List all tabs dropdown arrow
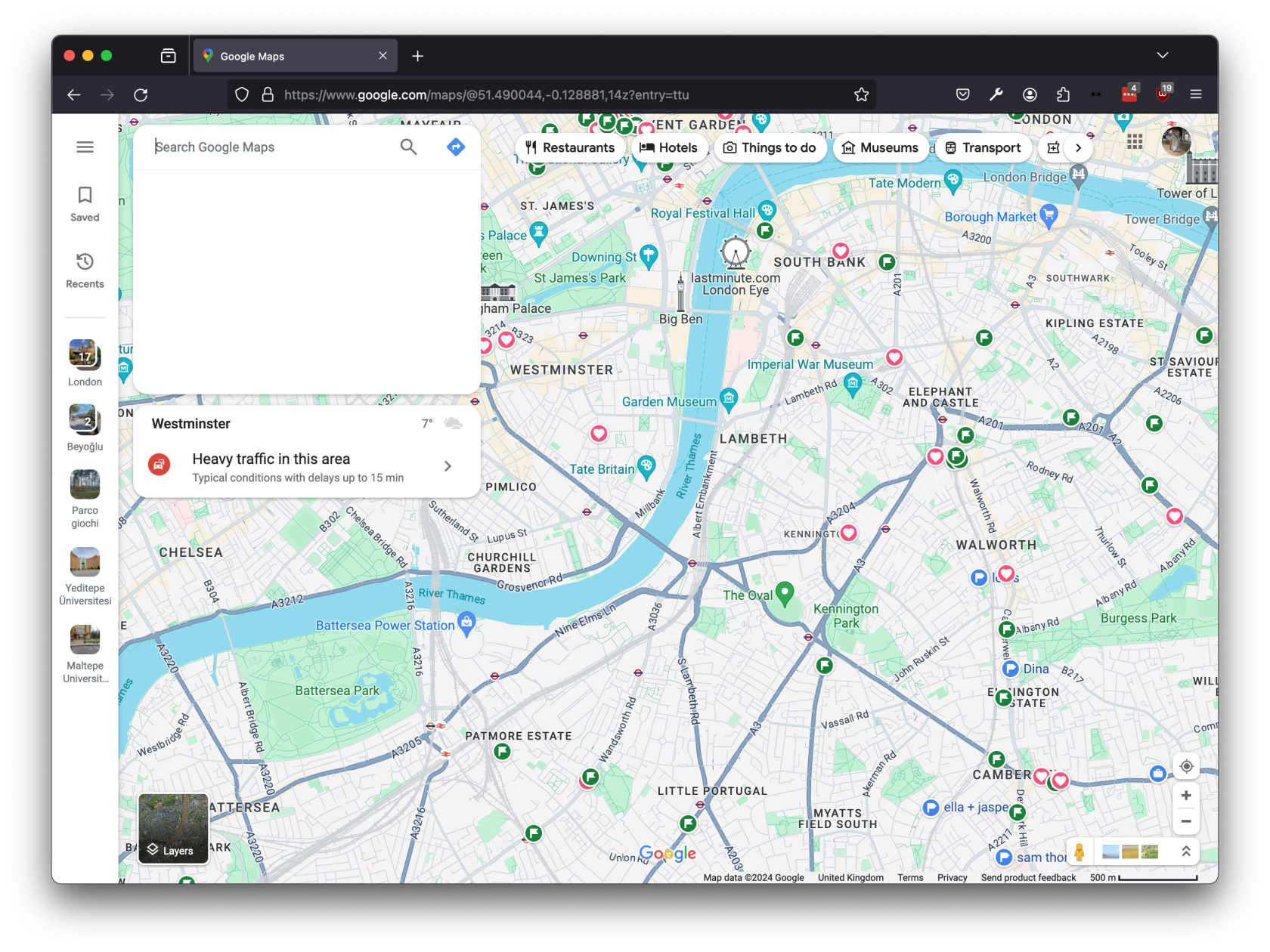The height and width of the screenshot is (952, 1270). 1163,55
